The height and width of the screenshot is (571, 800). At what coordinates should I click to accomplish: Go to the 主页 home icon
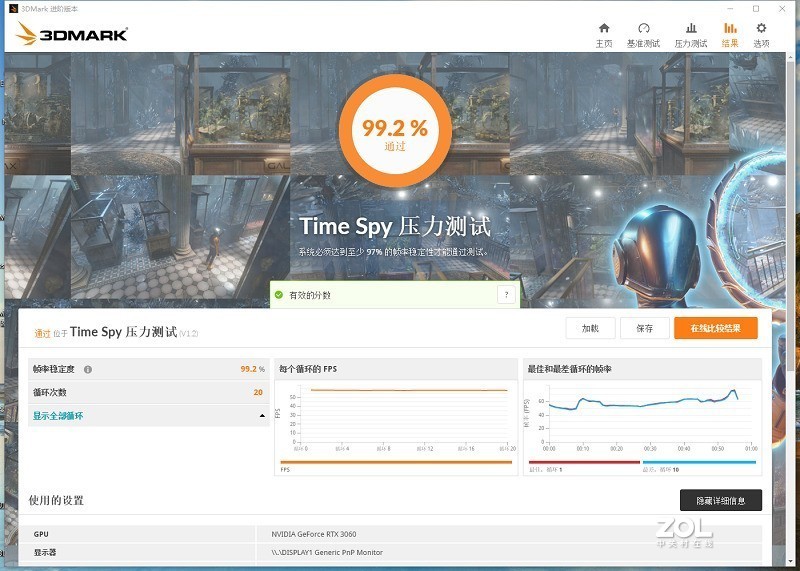coord(603,34)
